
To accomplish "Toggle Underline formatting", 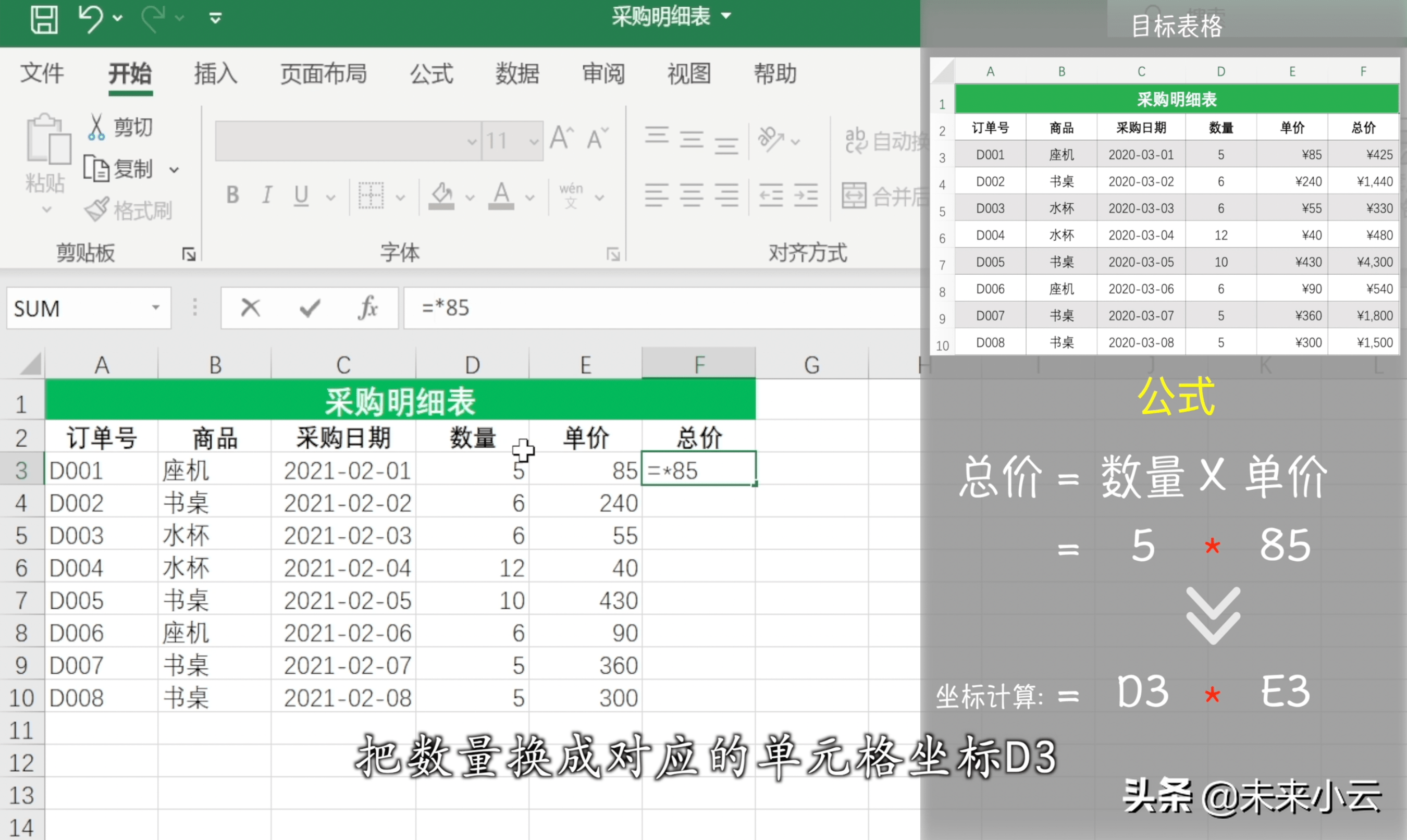I will click(301, 195).
